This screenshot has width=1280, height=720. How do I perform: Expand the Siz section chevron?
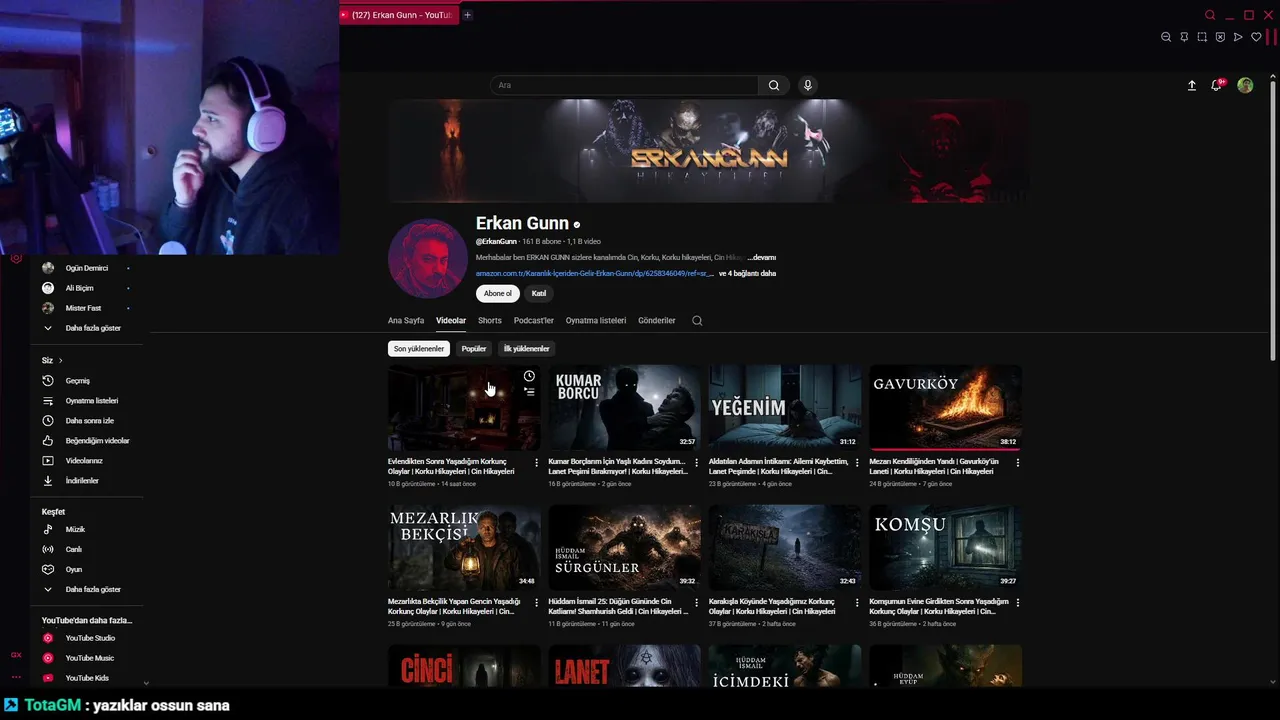[x=60, y=360]
